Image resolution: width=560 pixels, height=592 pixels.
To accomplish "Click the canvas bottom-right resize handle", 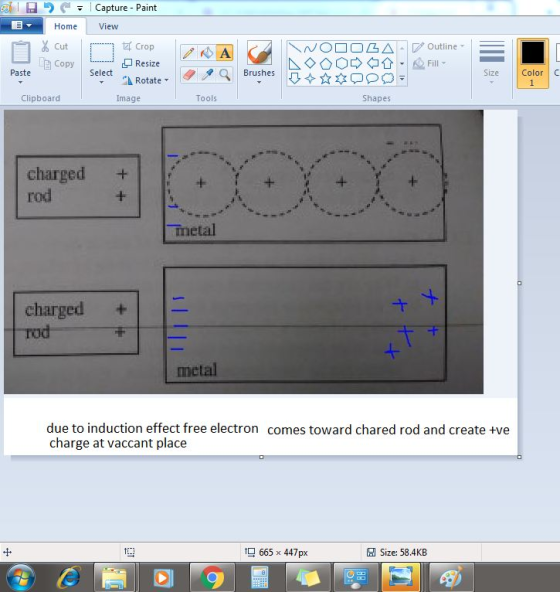I will (x=519, y=457).
